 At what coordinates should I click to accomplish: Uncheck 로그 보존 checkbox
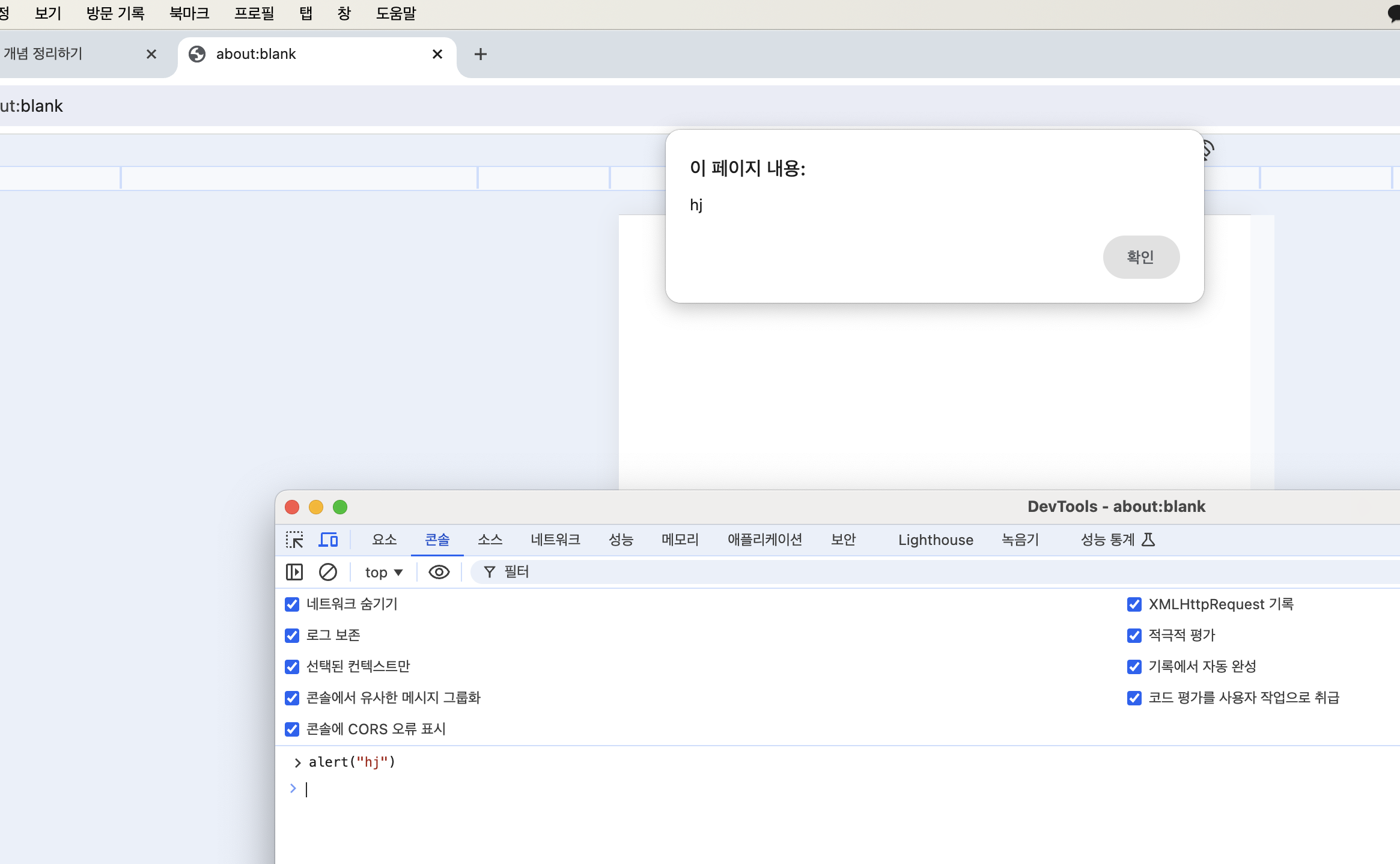(292, 636)
